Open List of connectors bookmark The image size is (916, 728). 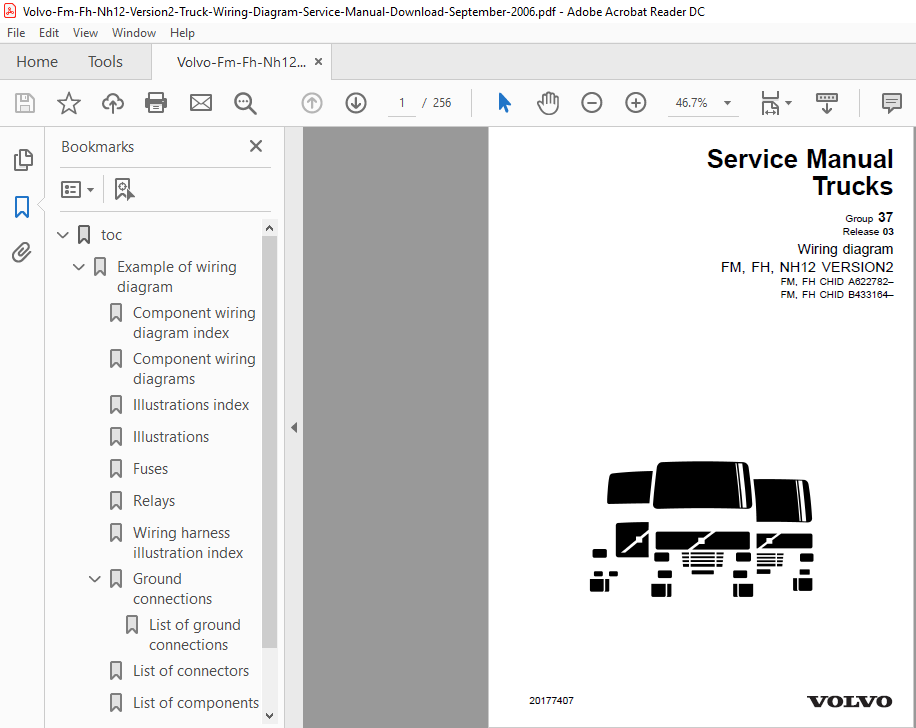pyautogui.click(x=191, y=671)
